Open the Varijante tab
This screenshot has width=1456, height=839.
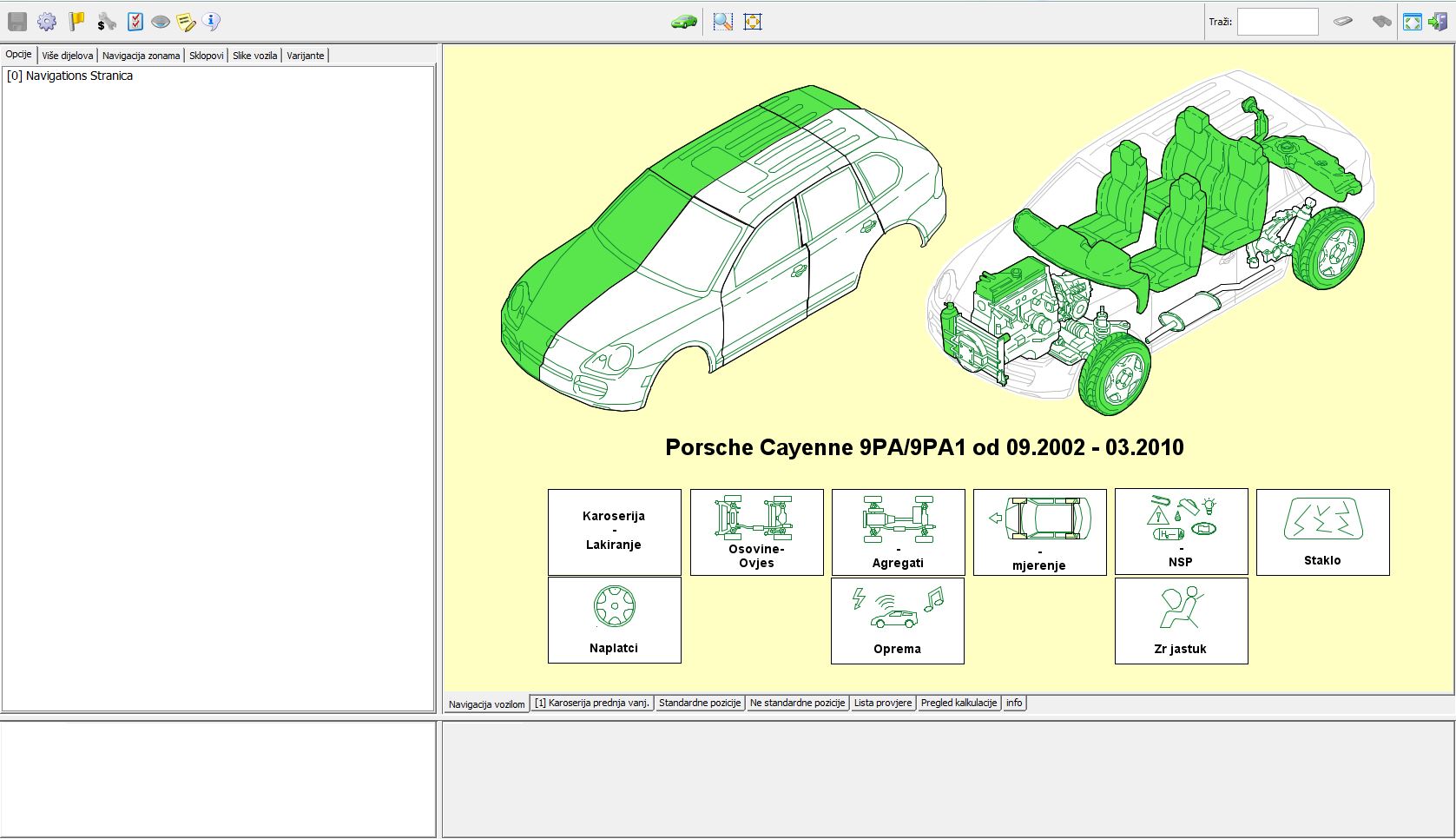[x=306, y=56]
